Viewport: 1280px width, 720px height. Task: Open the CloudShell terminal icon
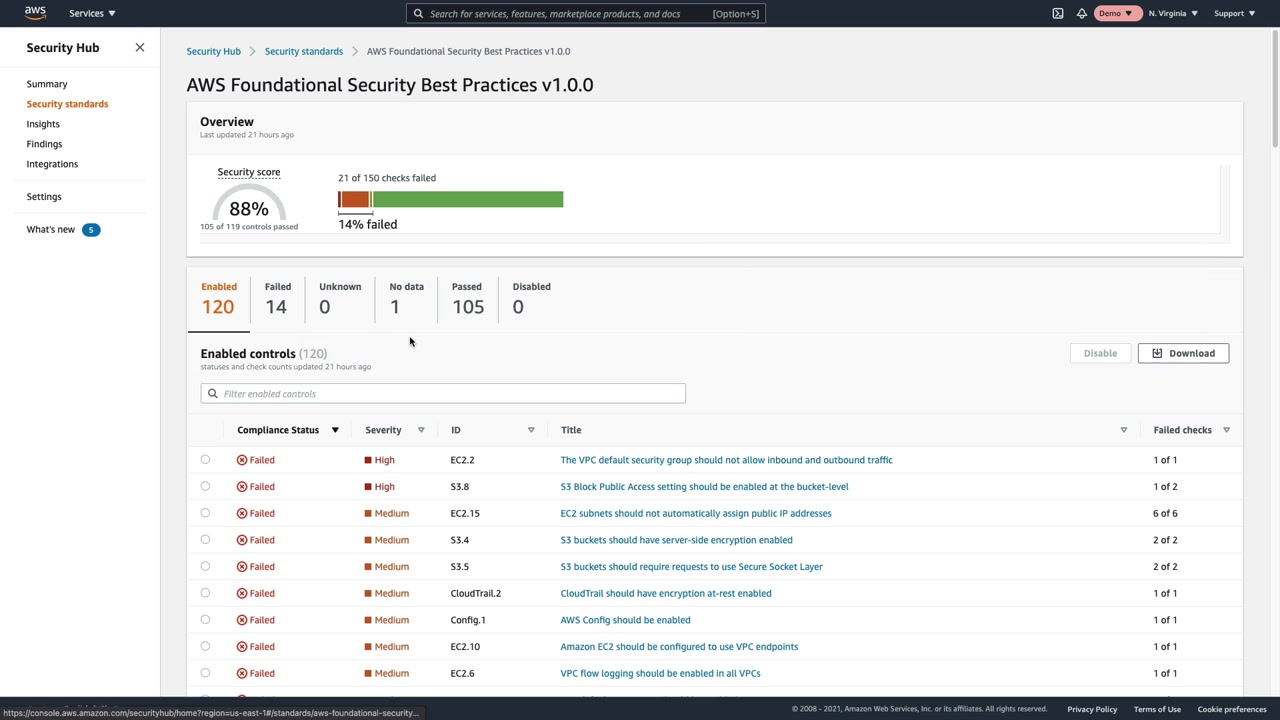pos(1058,13)
